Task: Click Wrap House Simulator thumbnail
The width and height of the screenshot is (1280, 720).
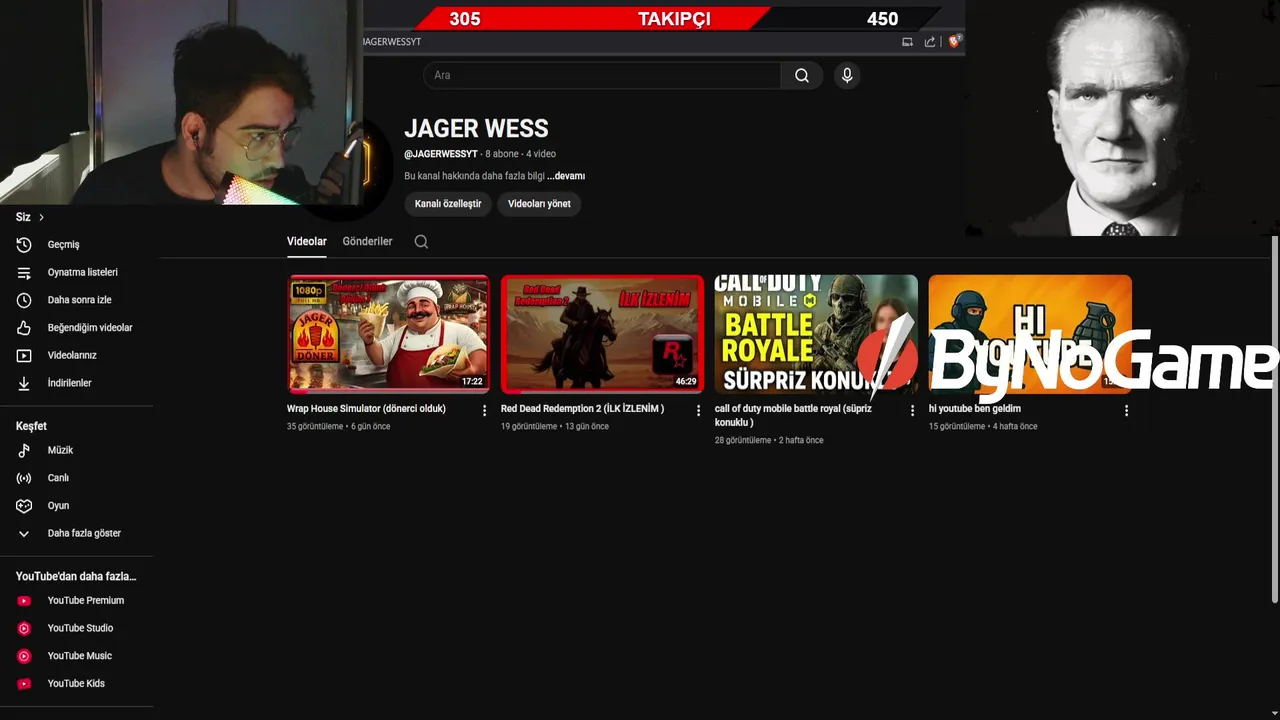Action: coord(389,334)
